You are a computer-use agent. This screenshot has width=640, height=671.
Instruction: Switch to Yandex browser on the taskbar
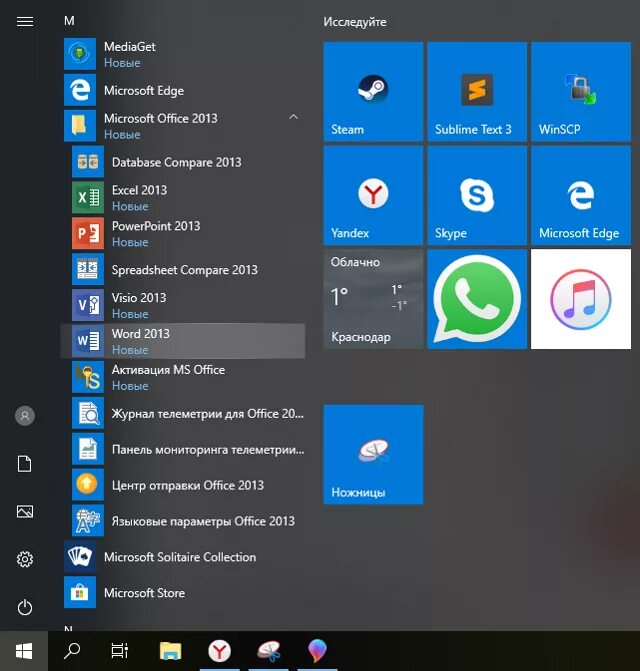(x=219, y=651)
